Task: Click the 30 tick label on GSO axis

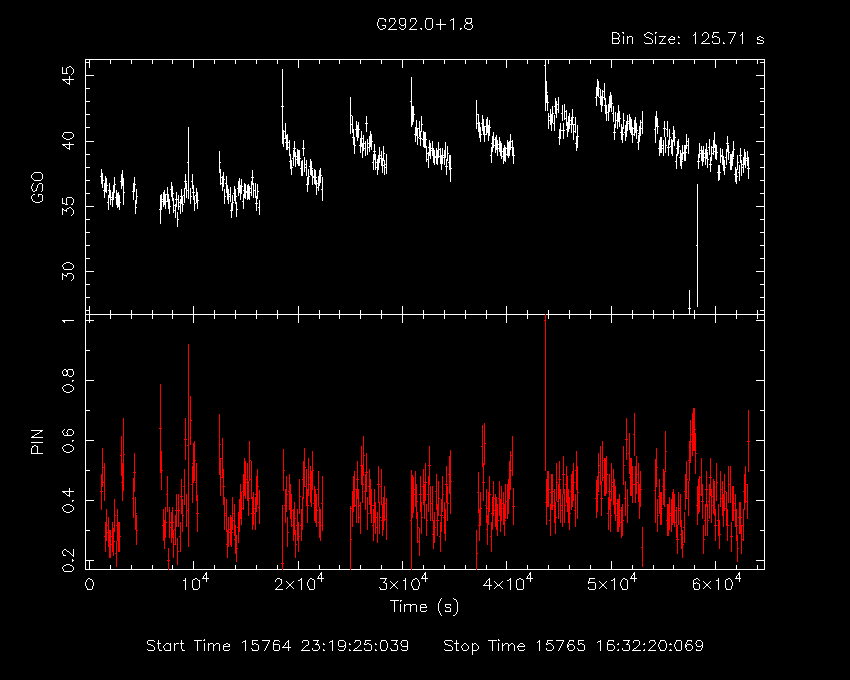Action: click(x=69, y=271)
